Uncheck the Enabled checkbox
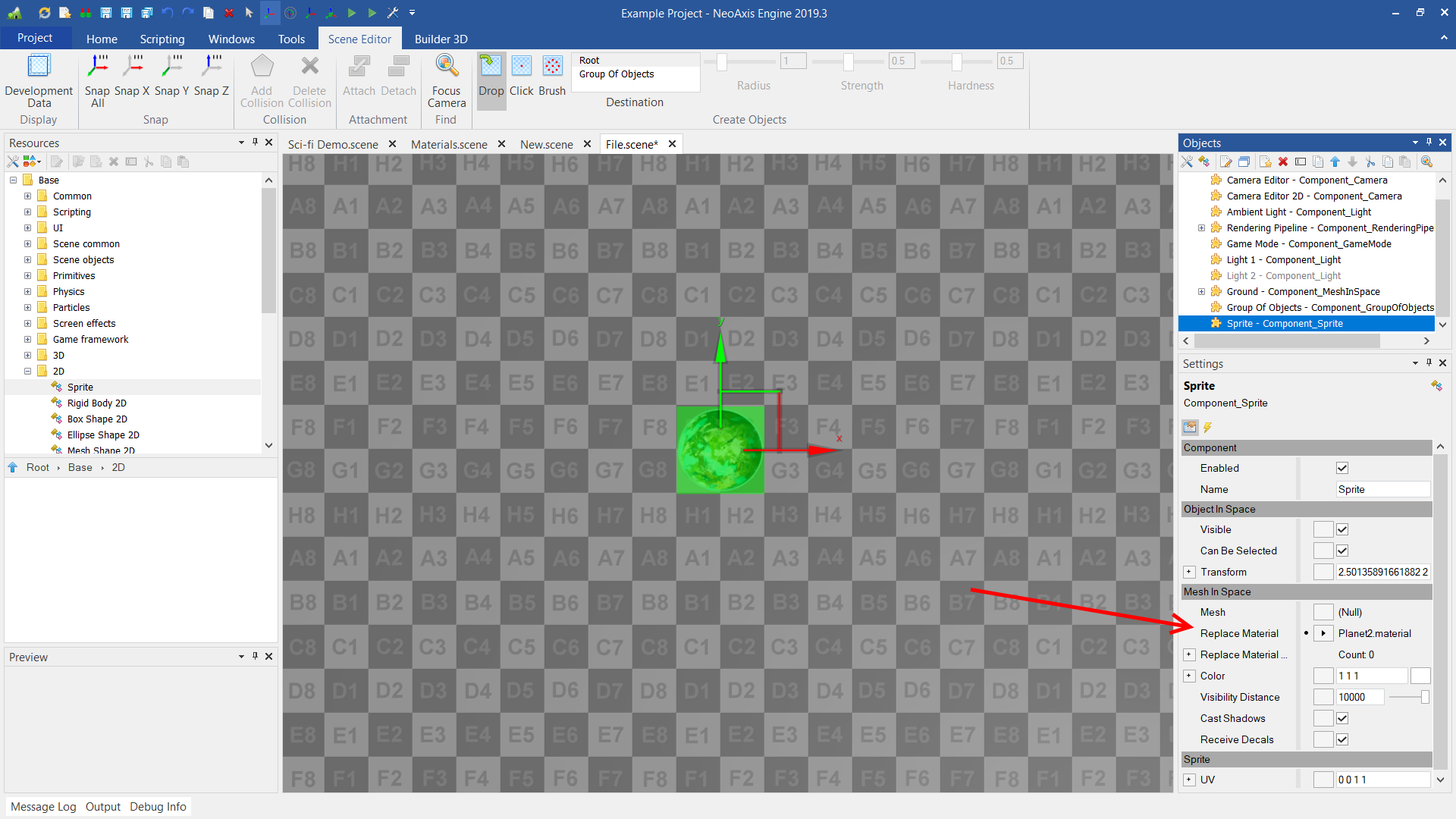Viewport: 1456px width, 819px height. click(1342, 468)
